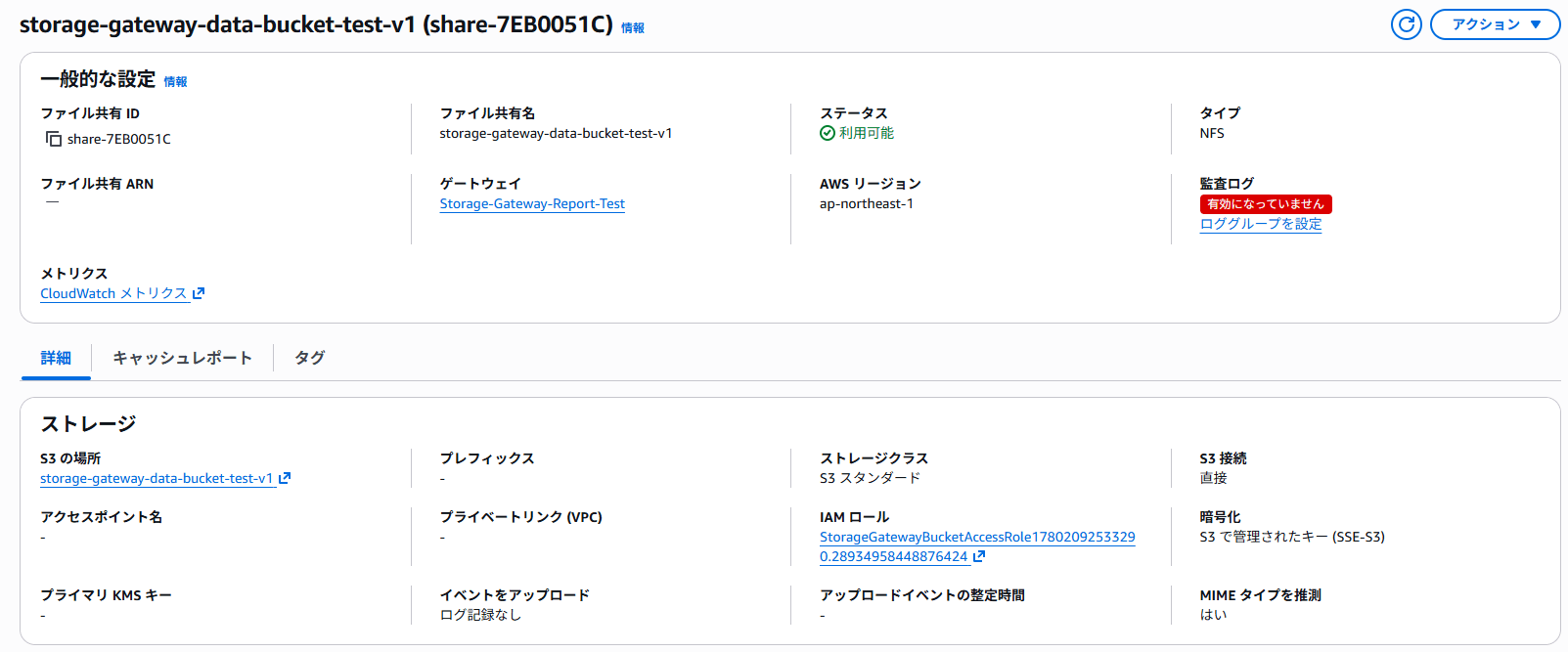Click 情報 link beside 一般的な設定
The image size is (1568, 652).
pyautogui.click(x=175, y=82)
